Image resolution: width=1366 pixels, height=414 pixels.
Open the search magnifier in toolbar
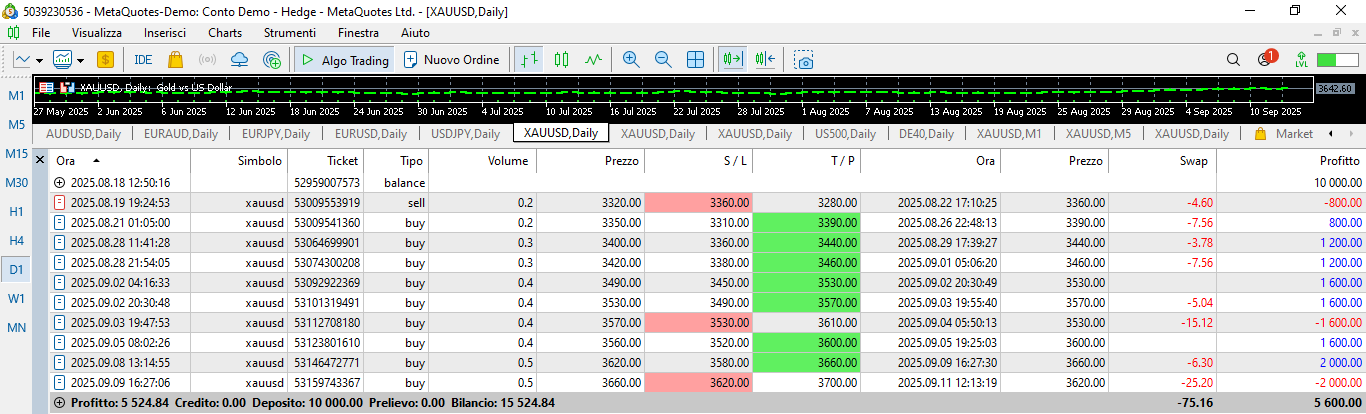coord(1233,60)
